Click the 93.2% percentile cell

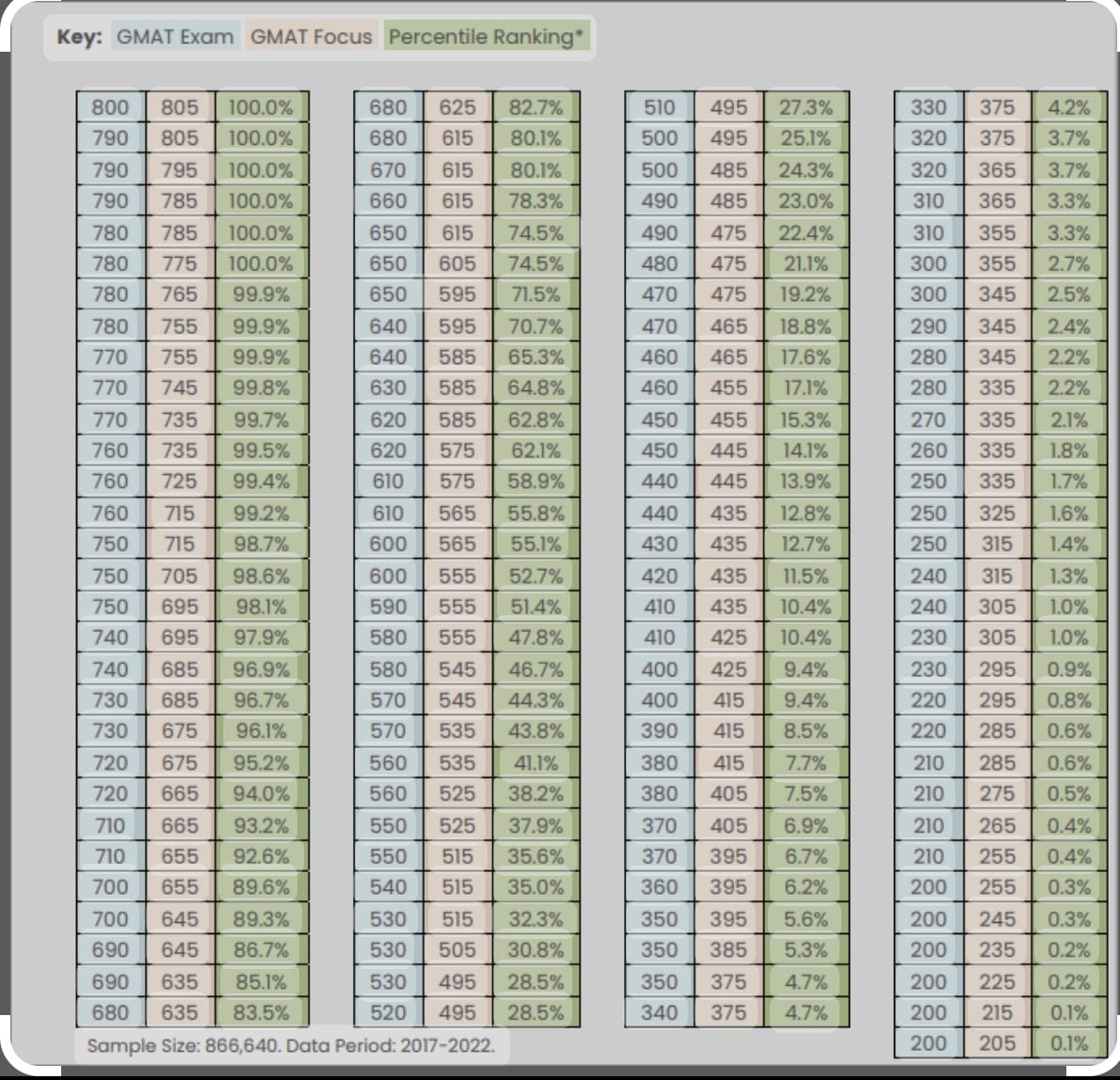[262, 825]
